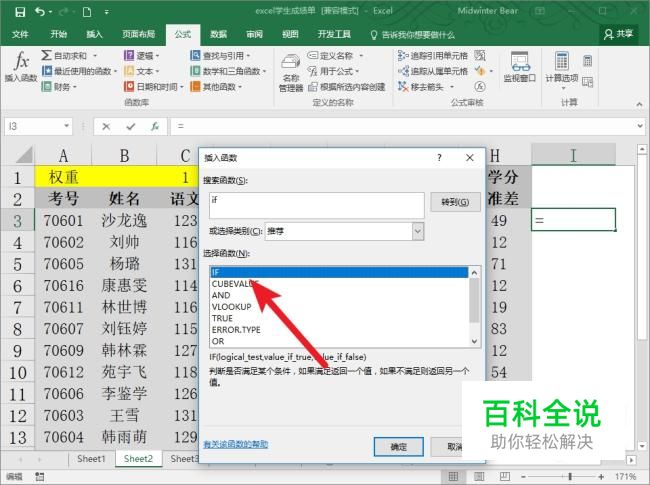650x485 pixels.
Task: Open the Sheet1 worksheet tab
Action: 91,458
